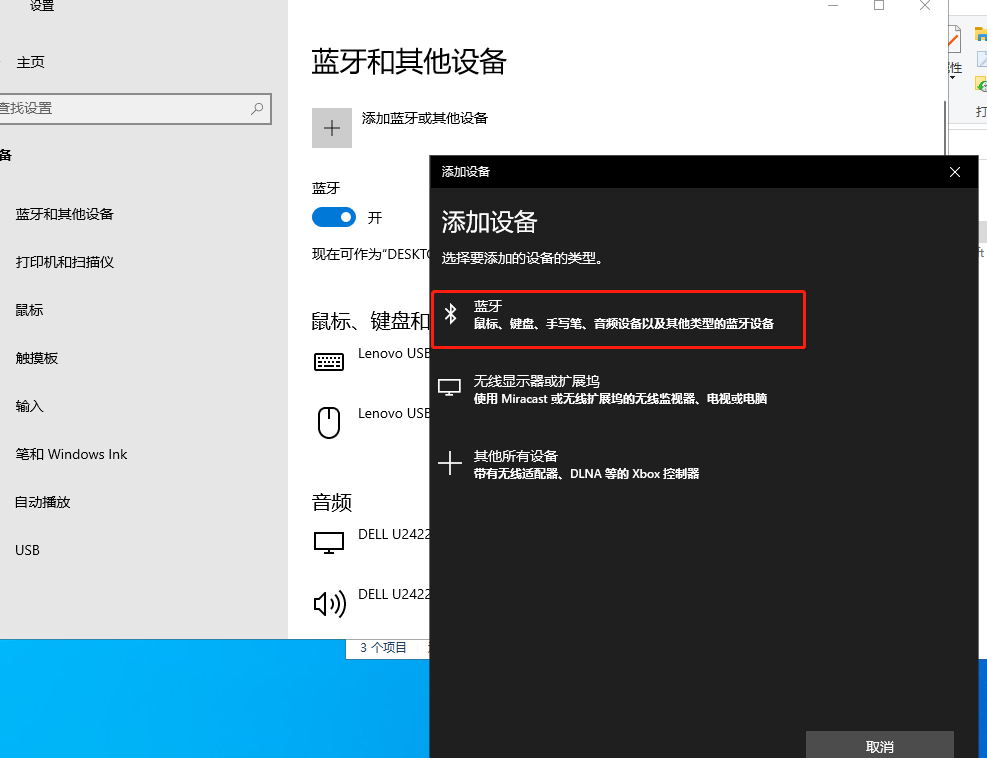Image resolution: width=987 pixels, height=758 pixels.
Task: Open USB settings from the sidebar
Action: click(x=27, y=550)
